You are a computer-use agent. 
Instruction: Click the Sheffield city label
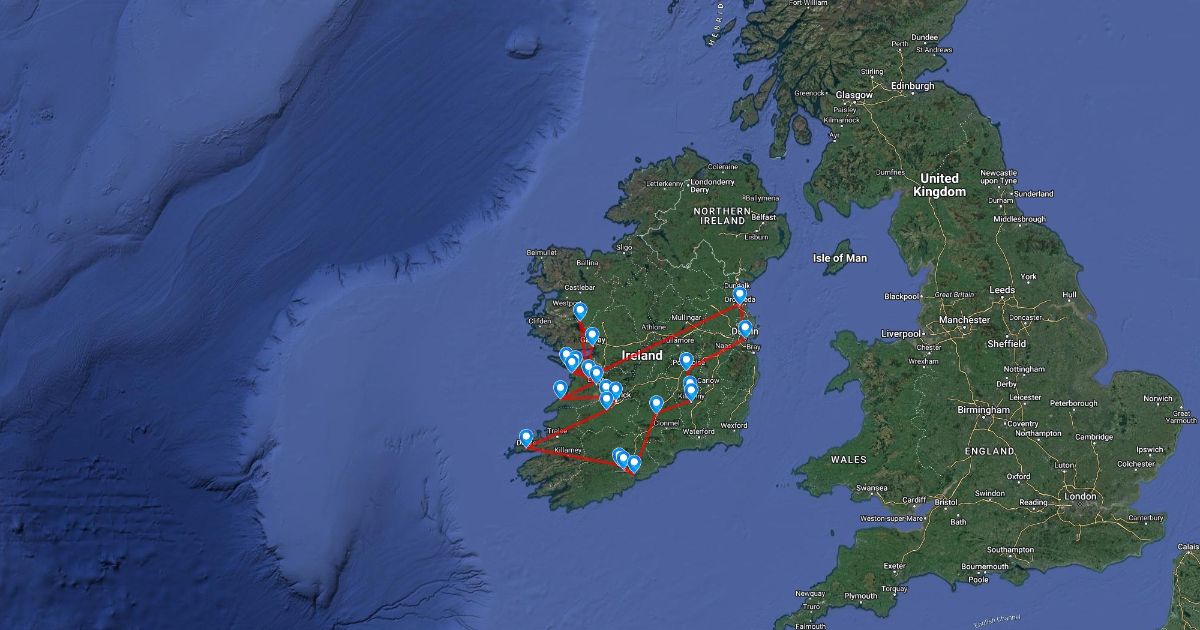click(x=1006, y=343)
